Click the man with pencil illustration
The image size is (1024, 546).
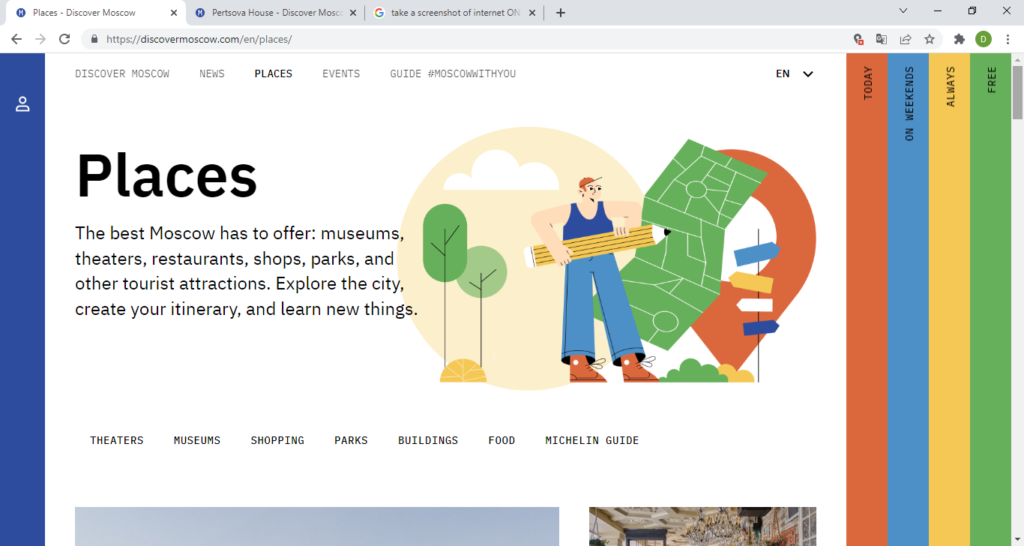pyautogui.click(x=598, y=278)
